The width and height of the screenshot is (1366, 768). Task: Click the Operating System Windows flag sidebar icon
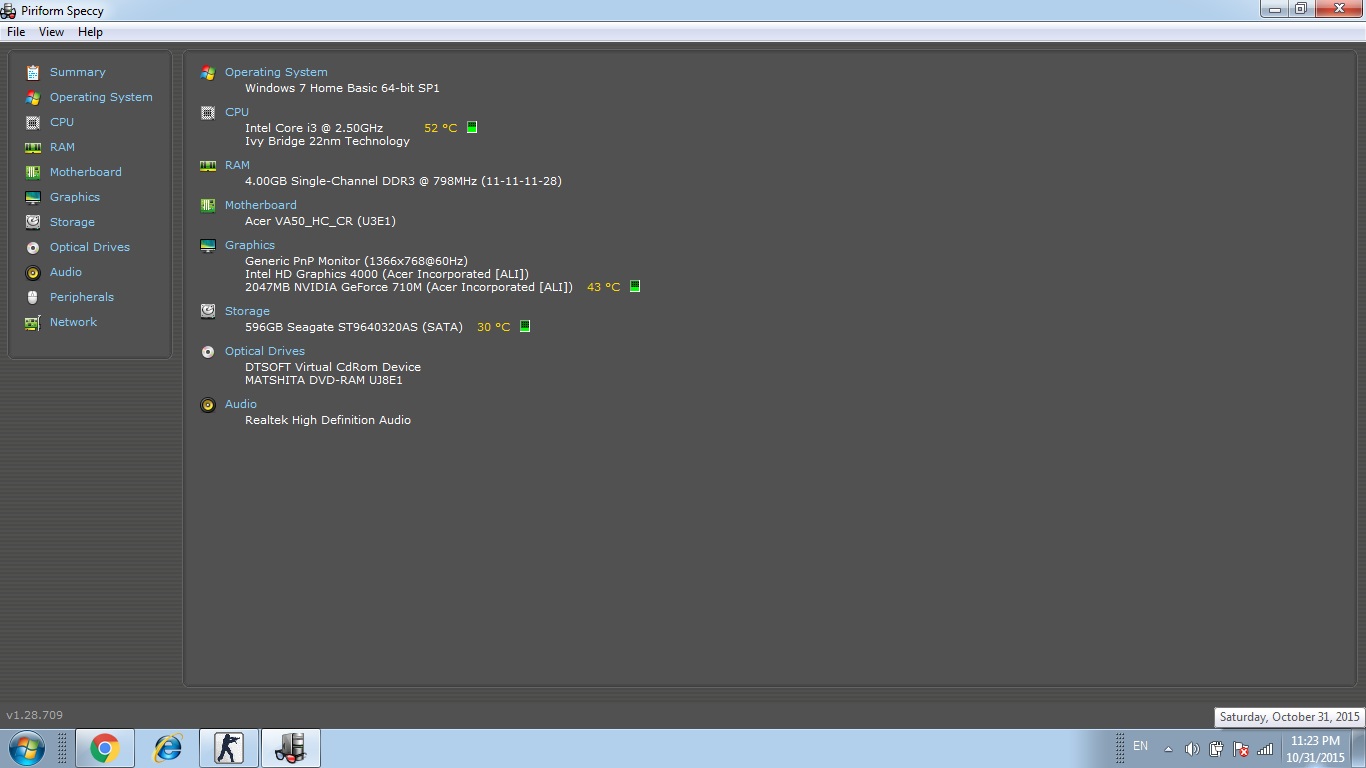click(x=33, y=97)
